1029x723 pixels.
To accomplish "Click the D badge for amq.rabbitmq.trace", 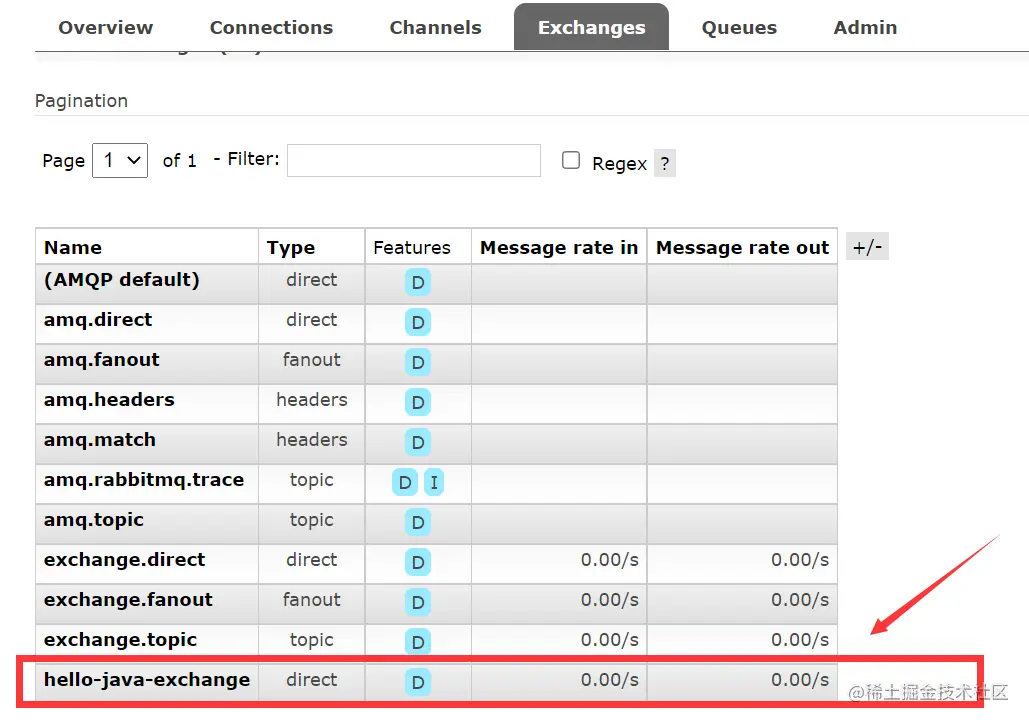I will [x=405, y=482].
